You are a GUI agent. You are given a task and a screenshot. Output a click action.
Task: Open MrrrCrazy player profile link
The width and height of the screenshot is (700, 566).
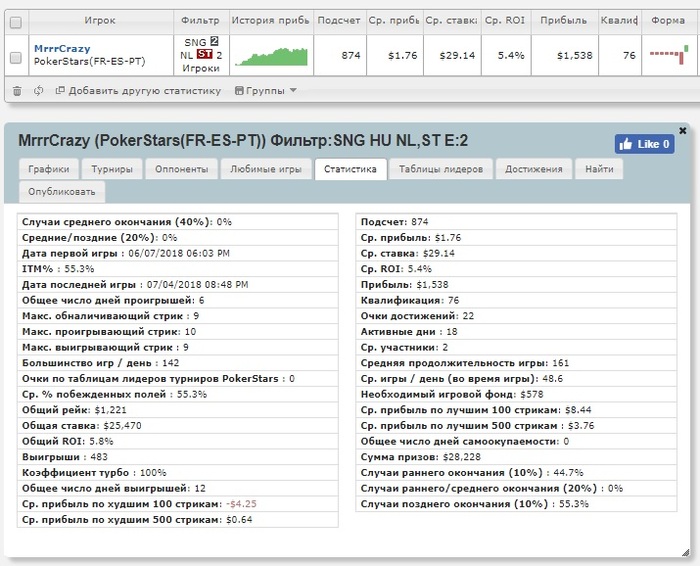62,48
